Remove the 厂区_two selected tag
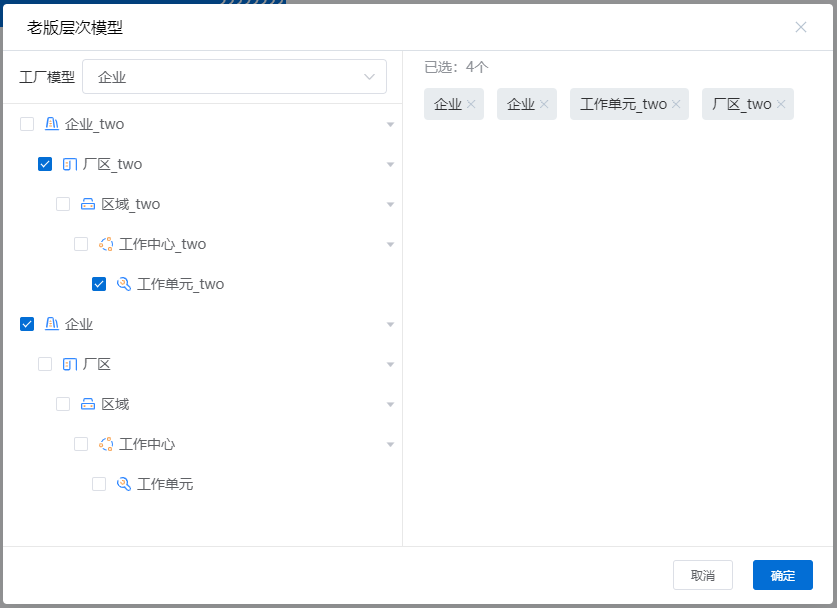Viewport: 837px width, 608px height. click(x=781, y=104)
